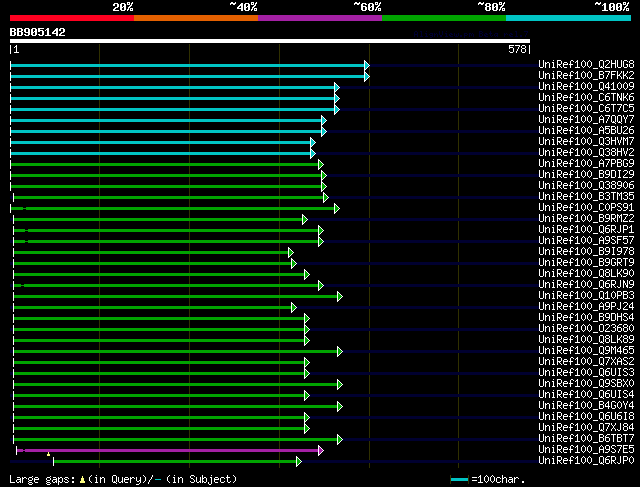Select the UniRef100_B9RMZ2 label
This screenshot has width=640, height=487.
coord(586,218)
